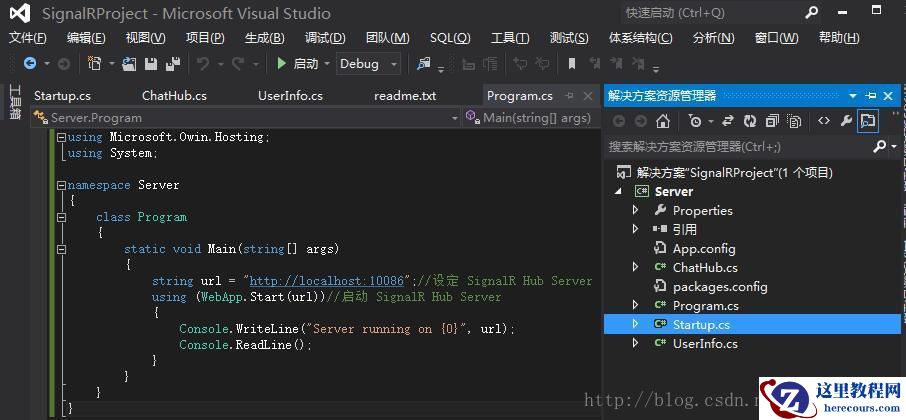Open the 文件(F) menu
The height and width of the screenshot is (420, 906).
(x=28, y=38)
